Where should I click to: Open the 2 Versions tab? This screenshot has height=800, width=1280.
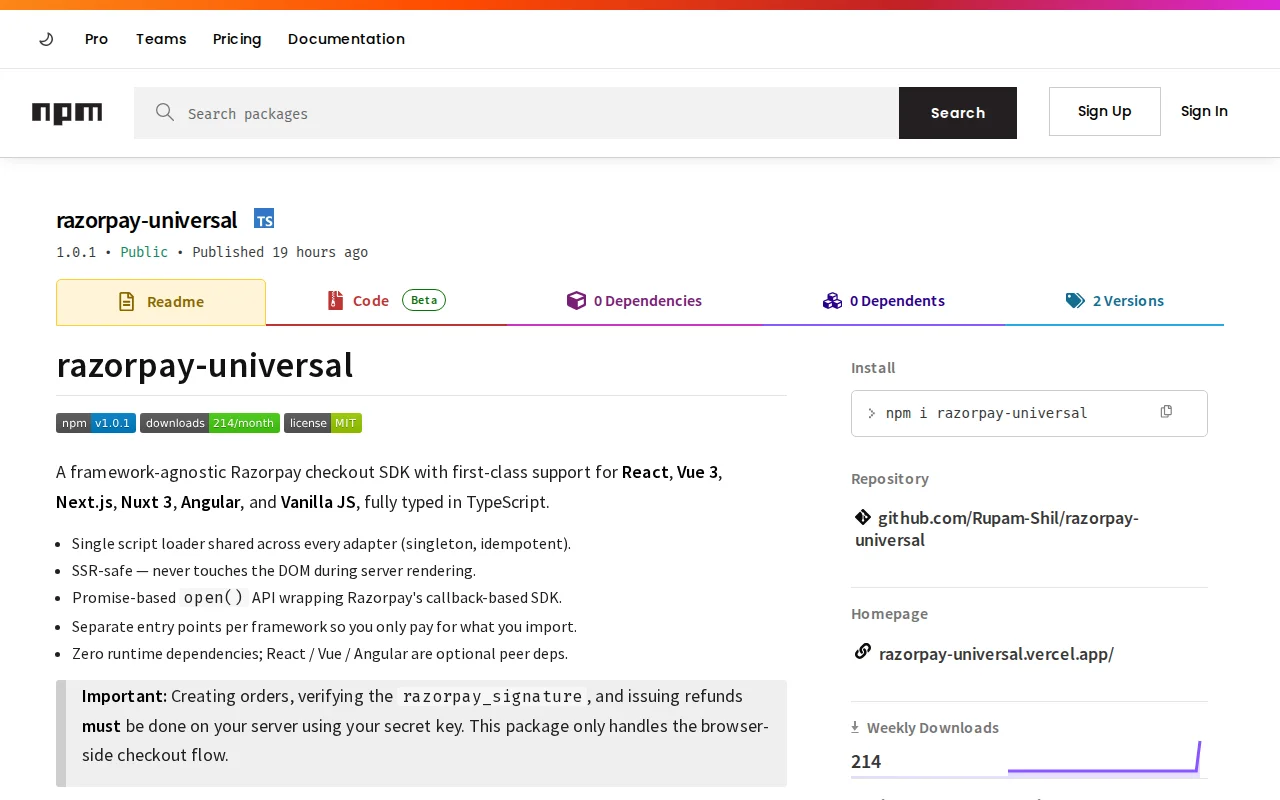pyautogui.click(x=1115, y=301)
